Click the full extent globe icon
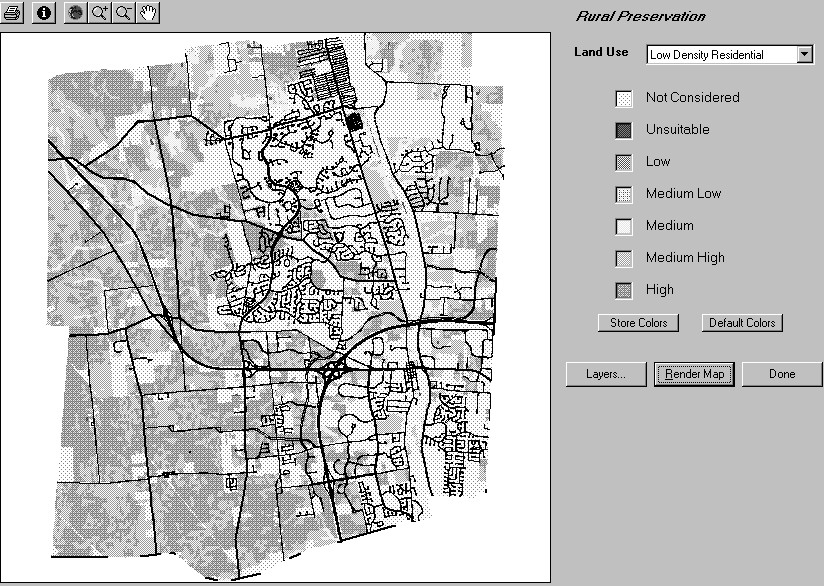Viewport: 824px width, 586px height. (76, 13)
